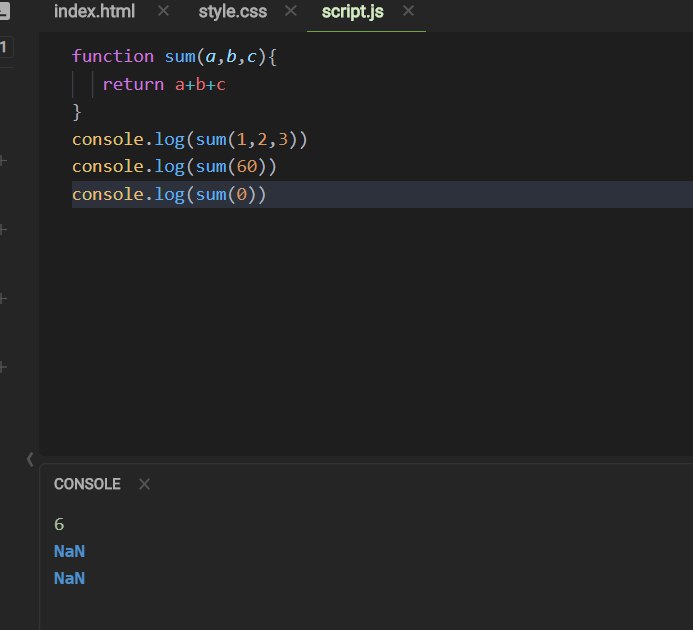Close the index.html tab
Image resolution: width=693 pixels, height=630 pixels.
point(164,11)
